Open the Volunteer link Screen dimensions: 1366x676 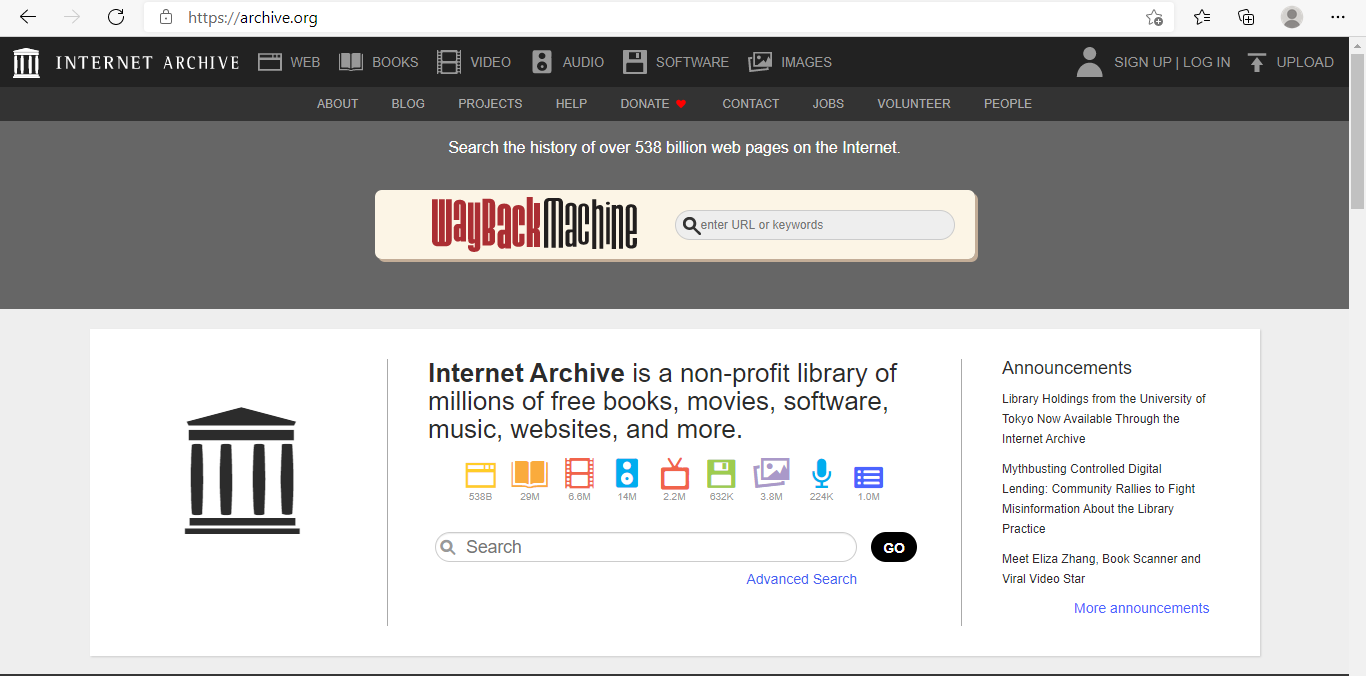(x=914, y=104)
